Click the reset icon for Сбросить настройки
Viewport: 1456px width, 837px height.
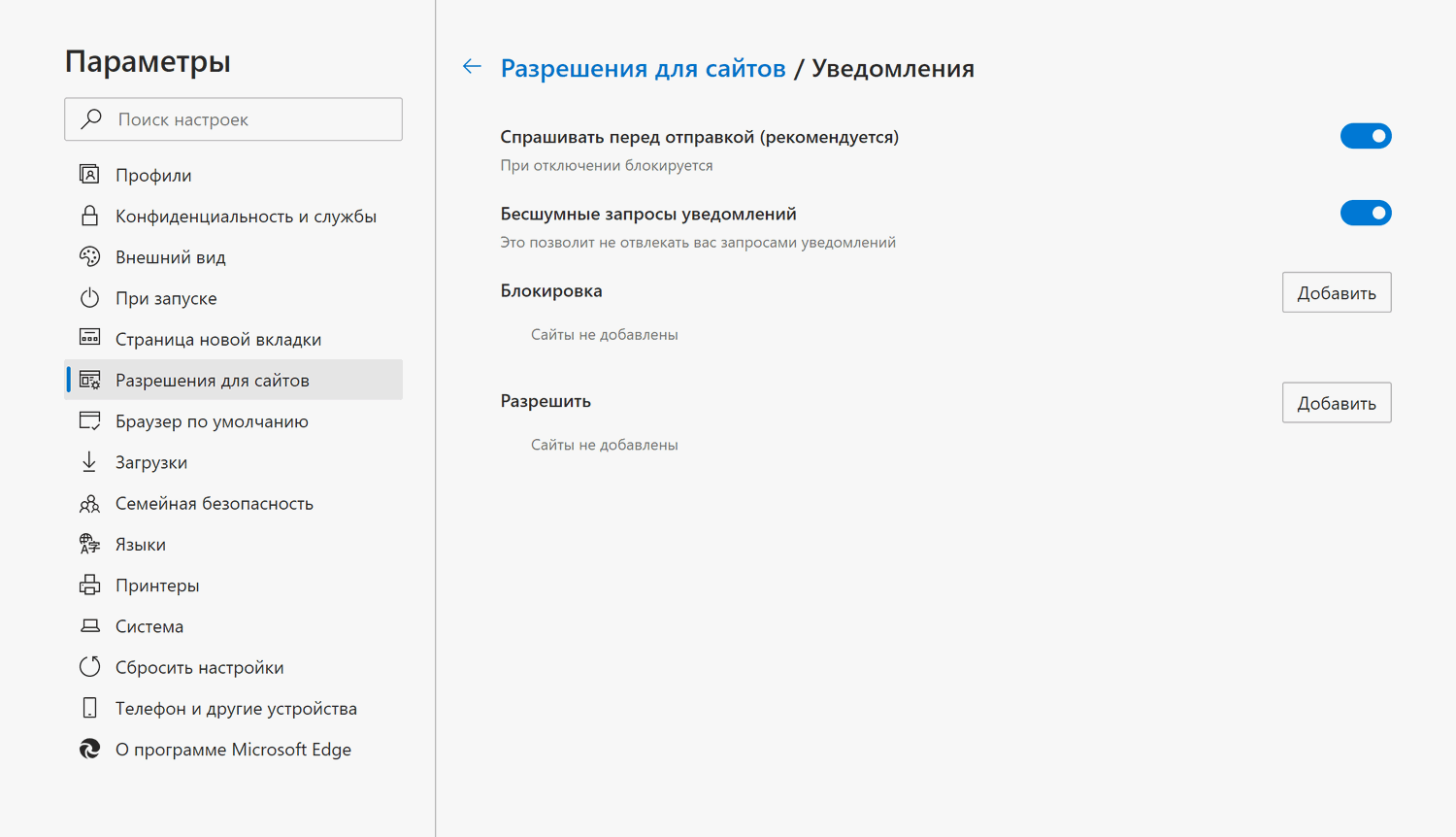[x=89, y=666]
